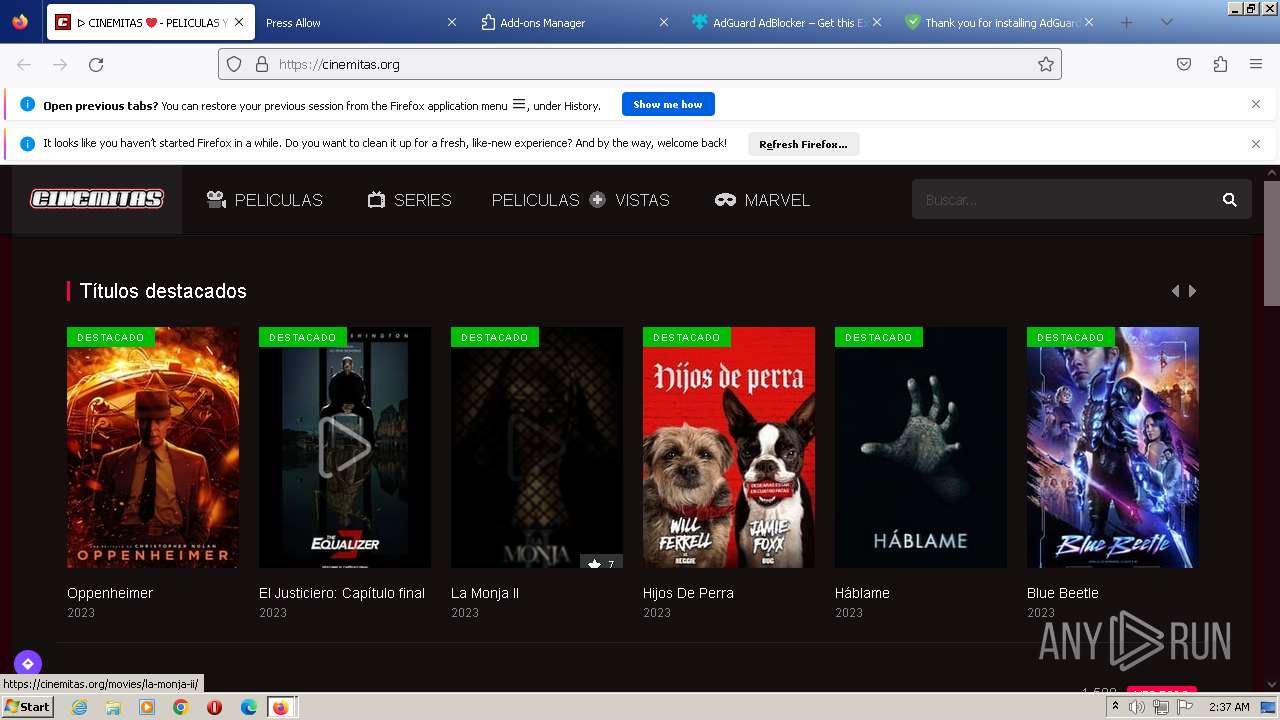Screen dimensions: 1280x720
Task: Click the Refresh Firefox button
Action: click(x=803, y=144)
